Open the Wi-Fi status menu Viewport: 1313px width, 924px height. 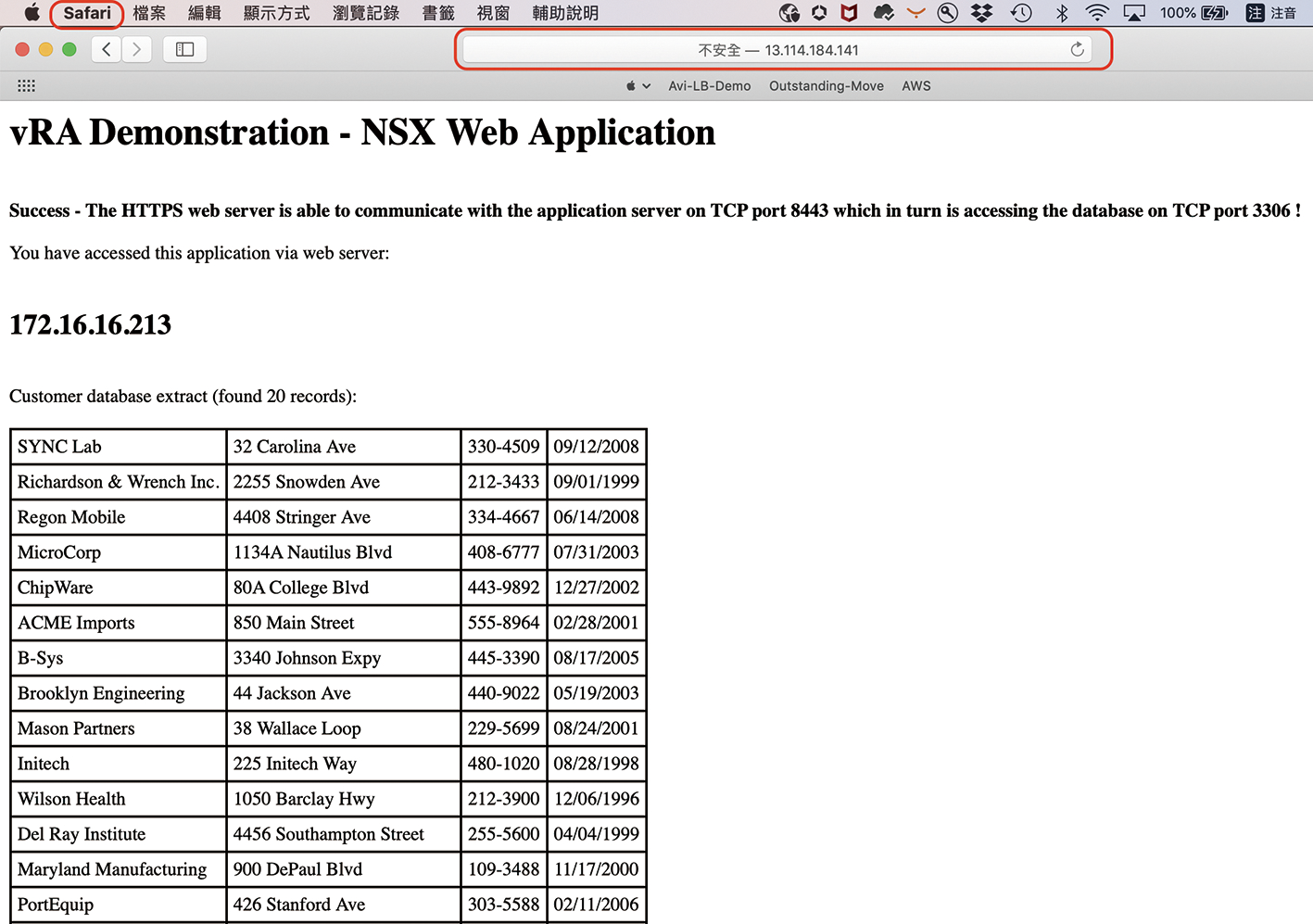pos(1097,13)
